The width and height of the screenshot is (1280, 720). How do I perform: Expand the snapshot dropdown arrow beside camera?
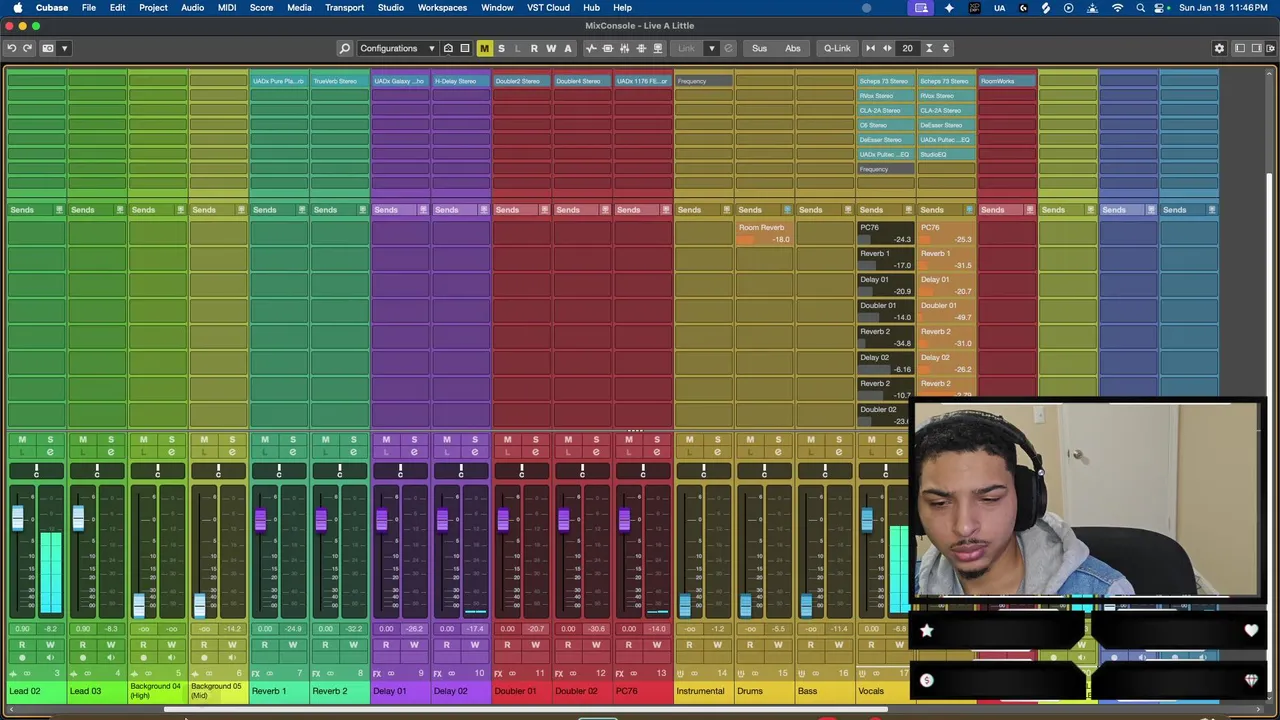[64, 48]
